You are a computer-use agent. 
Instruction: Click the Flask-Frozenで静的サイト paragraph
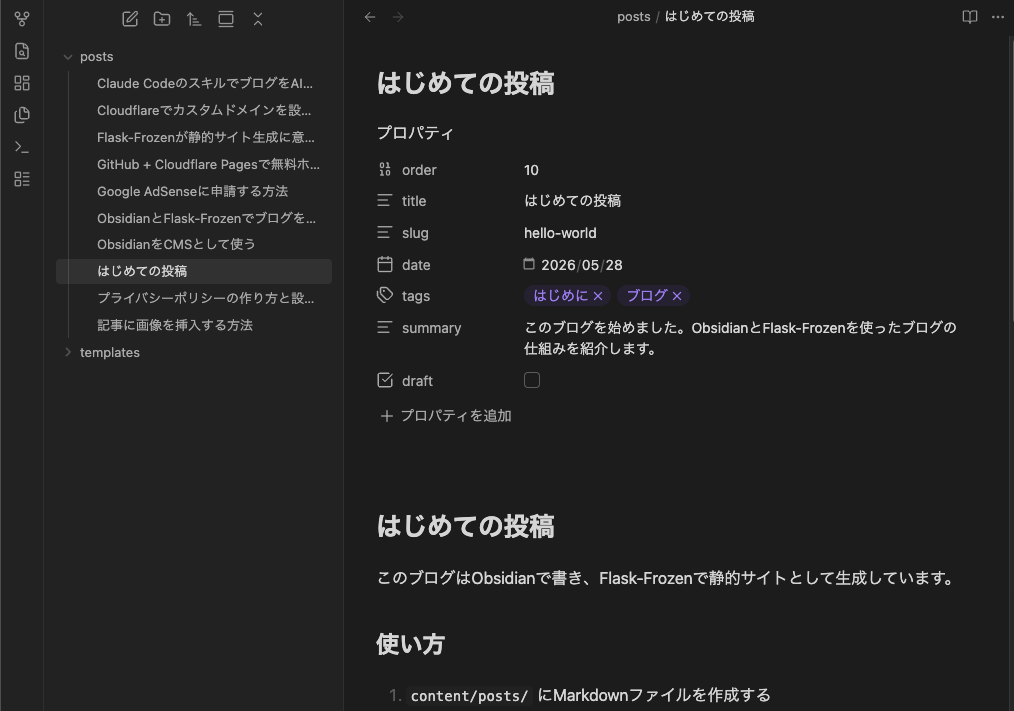tap(667, 578)
